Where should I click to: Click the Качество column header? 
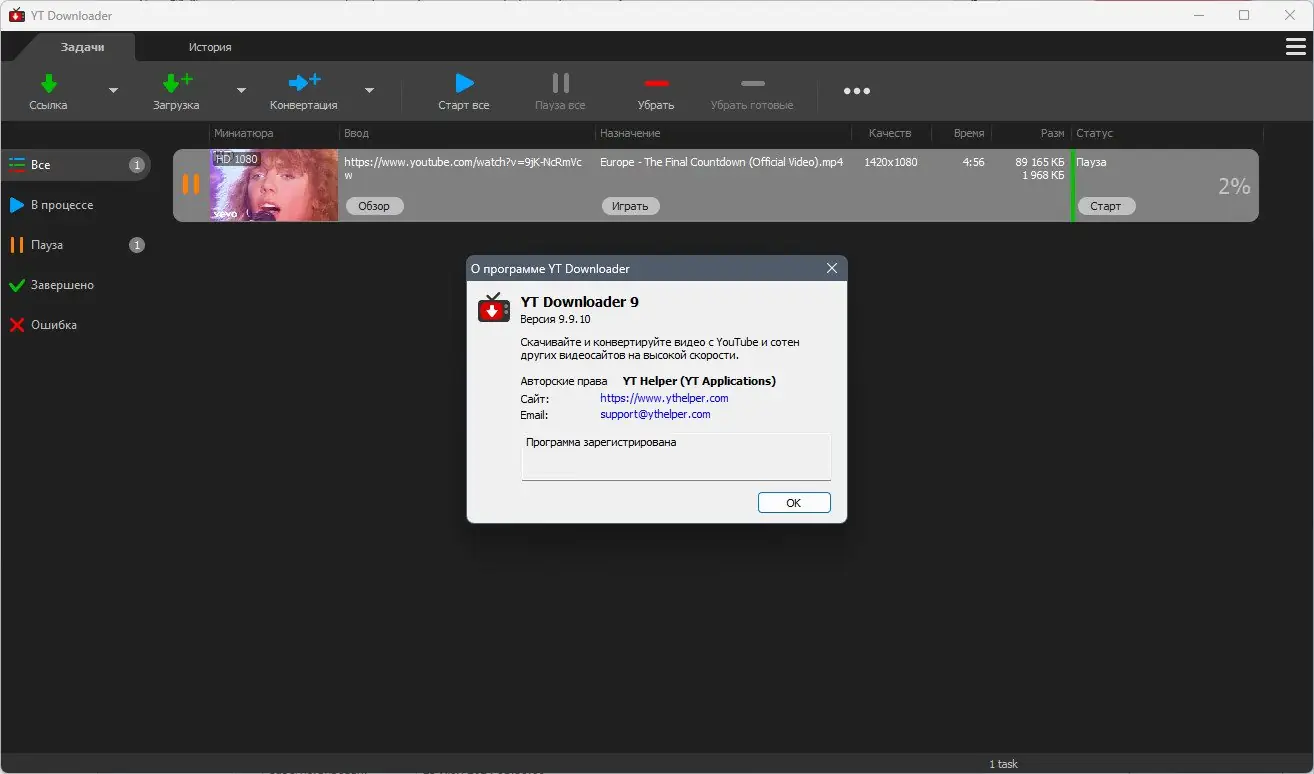point(890,133)
